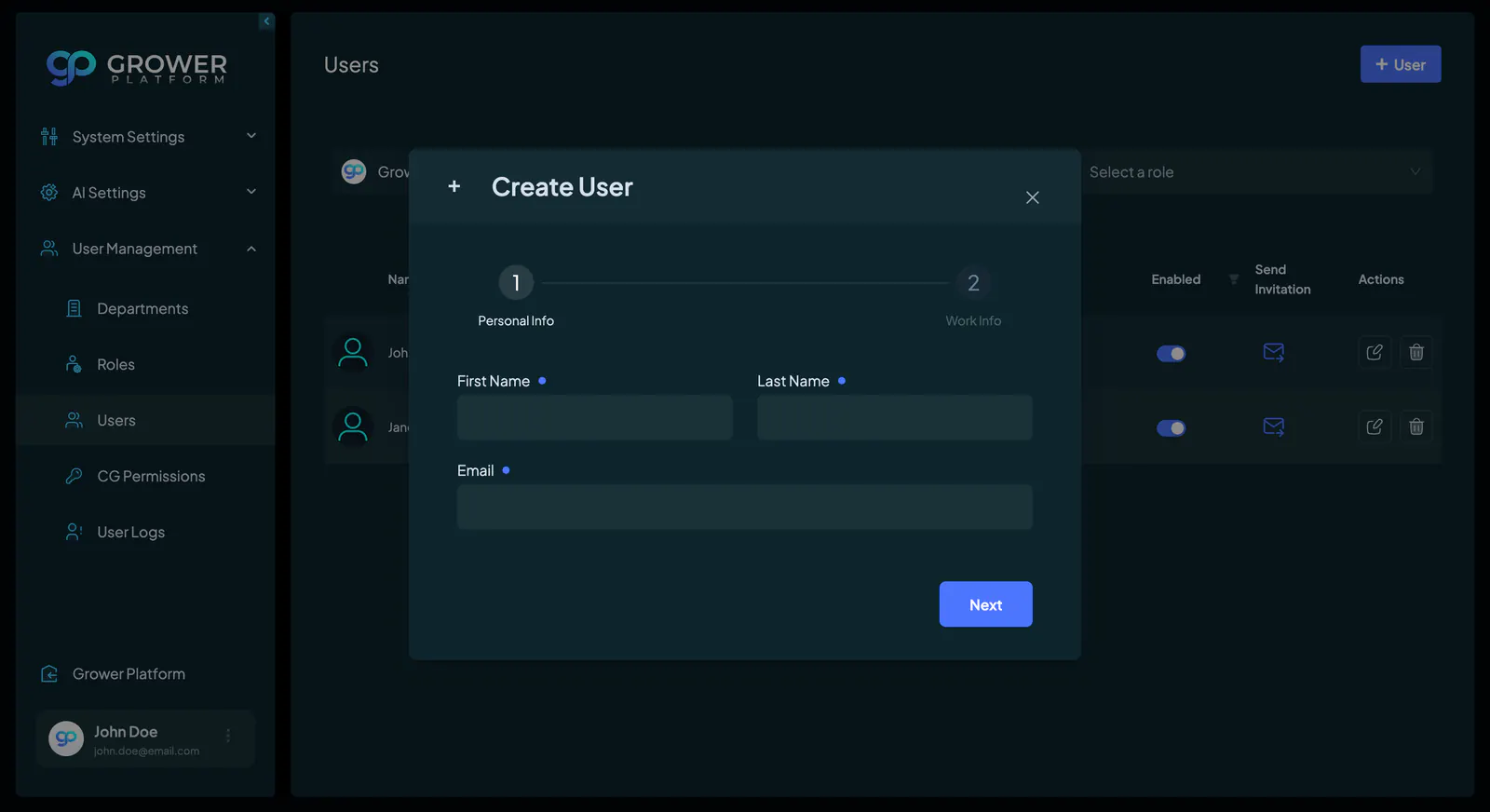Focus the Last Name field
Screen dimensions: 1490x812
pyautogui.click(x=895, y=417)
